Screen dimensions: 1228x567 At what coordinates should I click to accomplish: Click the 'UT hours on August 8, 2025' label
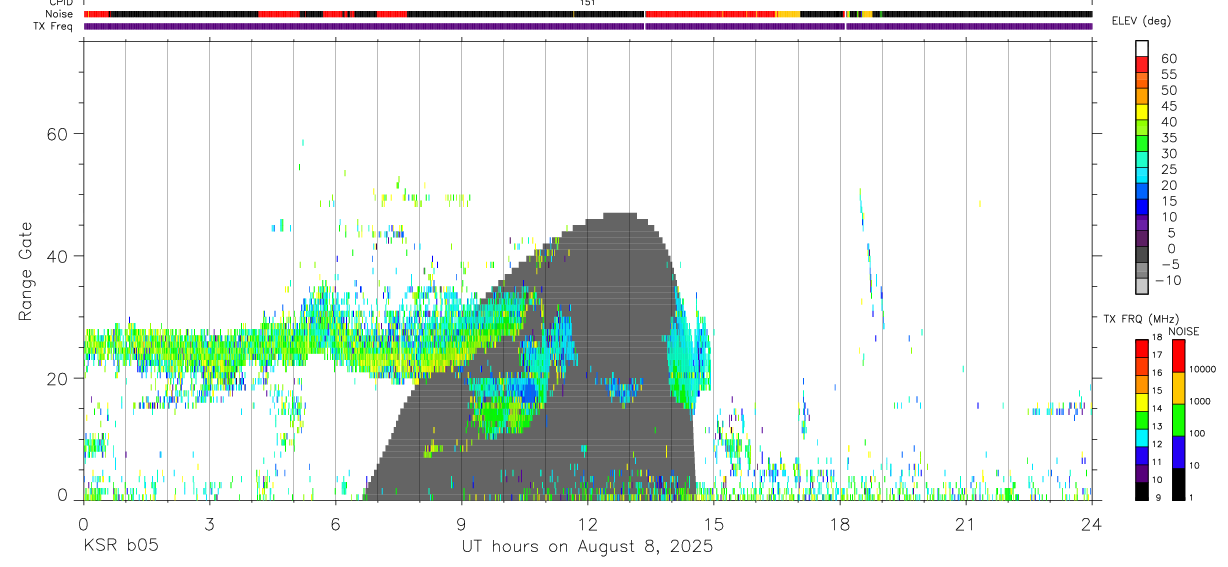click(587, 546)
